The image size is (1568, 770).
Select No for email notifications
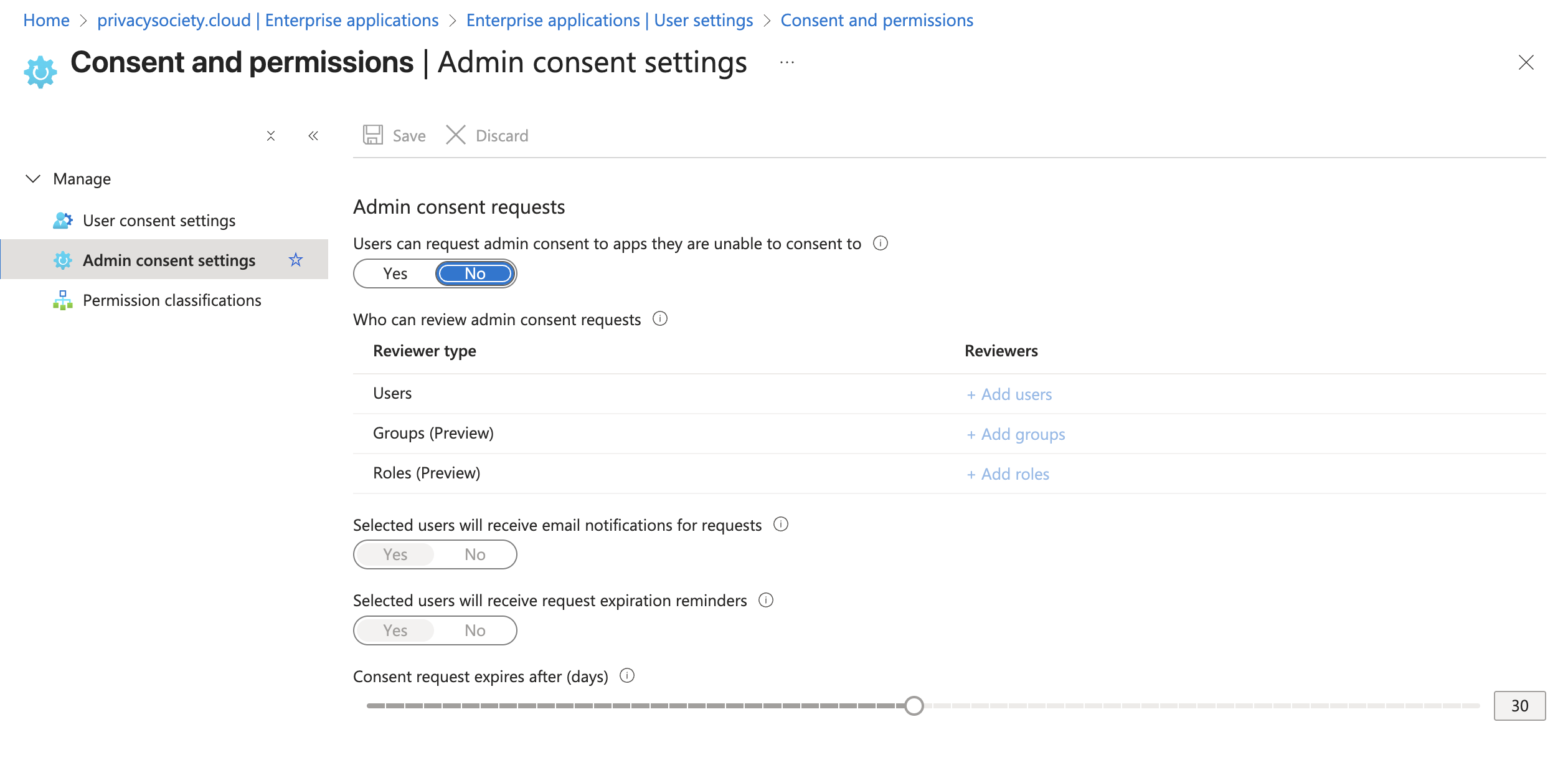tap(475, 554)
